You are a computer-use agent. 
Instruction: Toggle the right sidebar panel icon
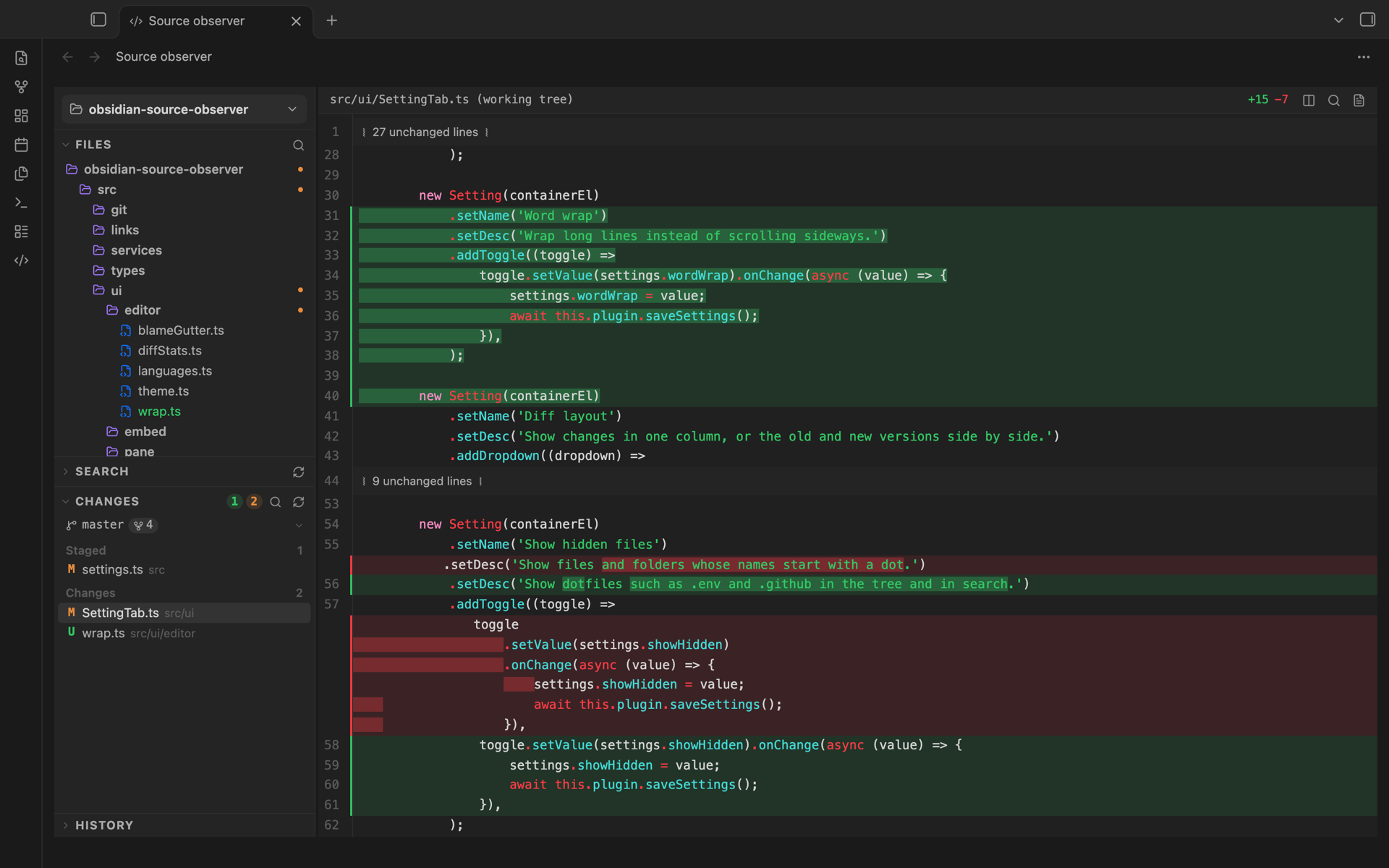pyautogui.click(x=1367, y=20)
